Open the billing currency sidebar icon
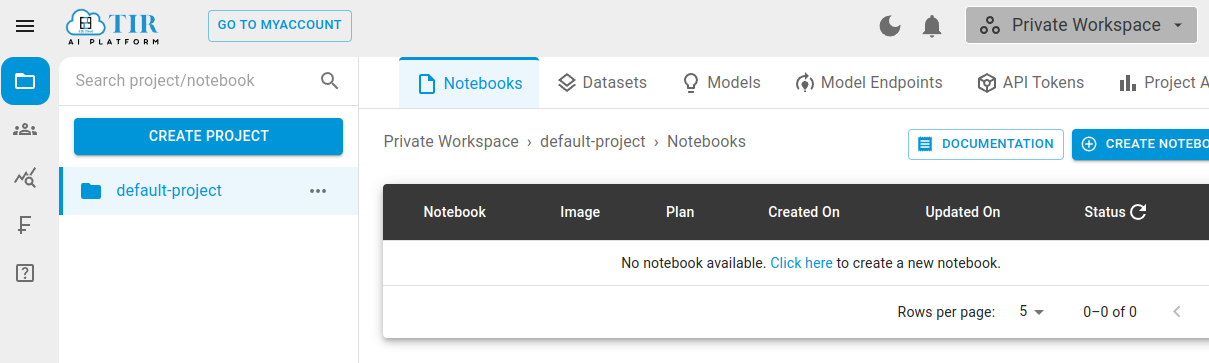 click(26, 225)
